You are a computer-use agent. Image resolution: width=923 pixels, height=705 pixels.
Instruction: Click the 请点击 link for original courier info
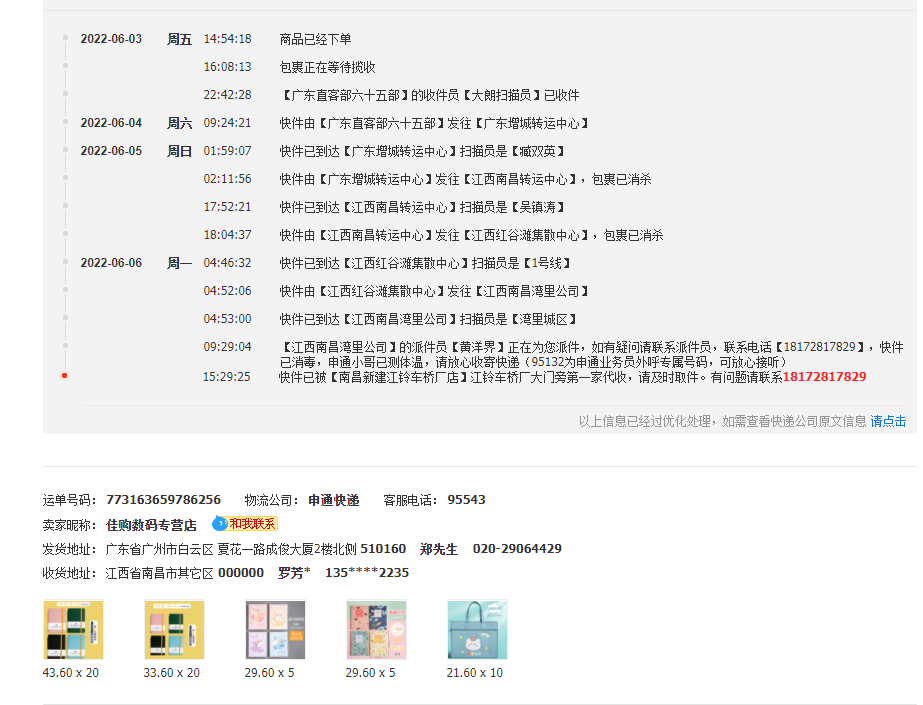888,421
